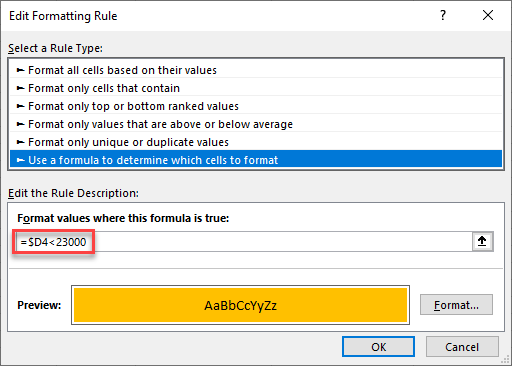Screen dimensions: 512x366
Task: Click arrow bullet beside "Format all cells based on their values"
Action: coord(21,70)
